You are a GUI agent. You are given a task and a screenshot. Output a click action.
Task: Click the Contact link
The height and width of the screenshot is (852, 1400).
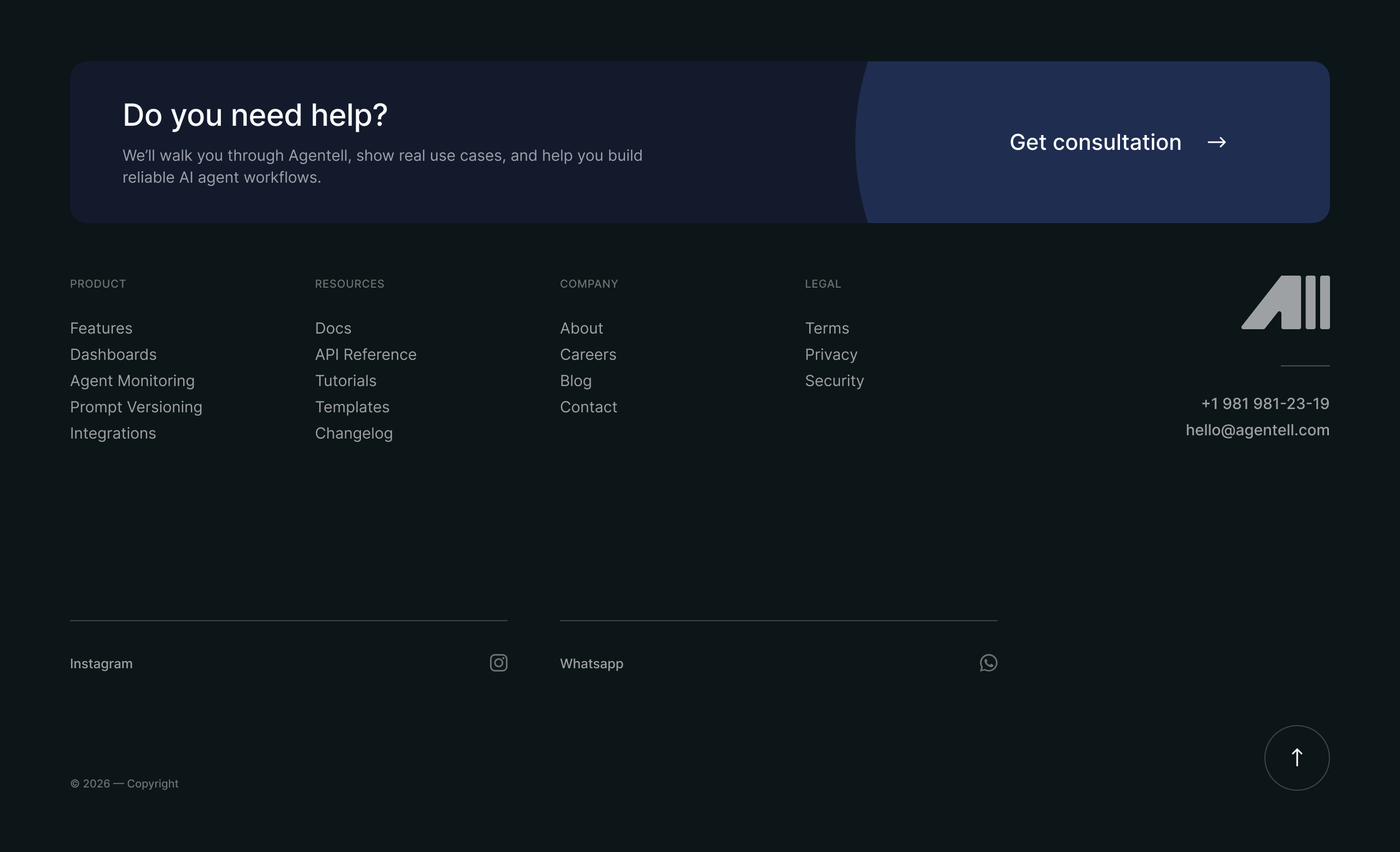[588, 407]
